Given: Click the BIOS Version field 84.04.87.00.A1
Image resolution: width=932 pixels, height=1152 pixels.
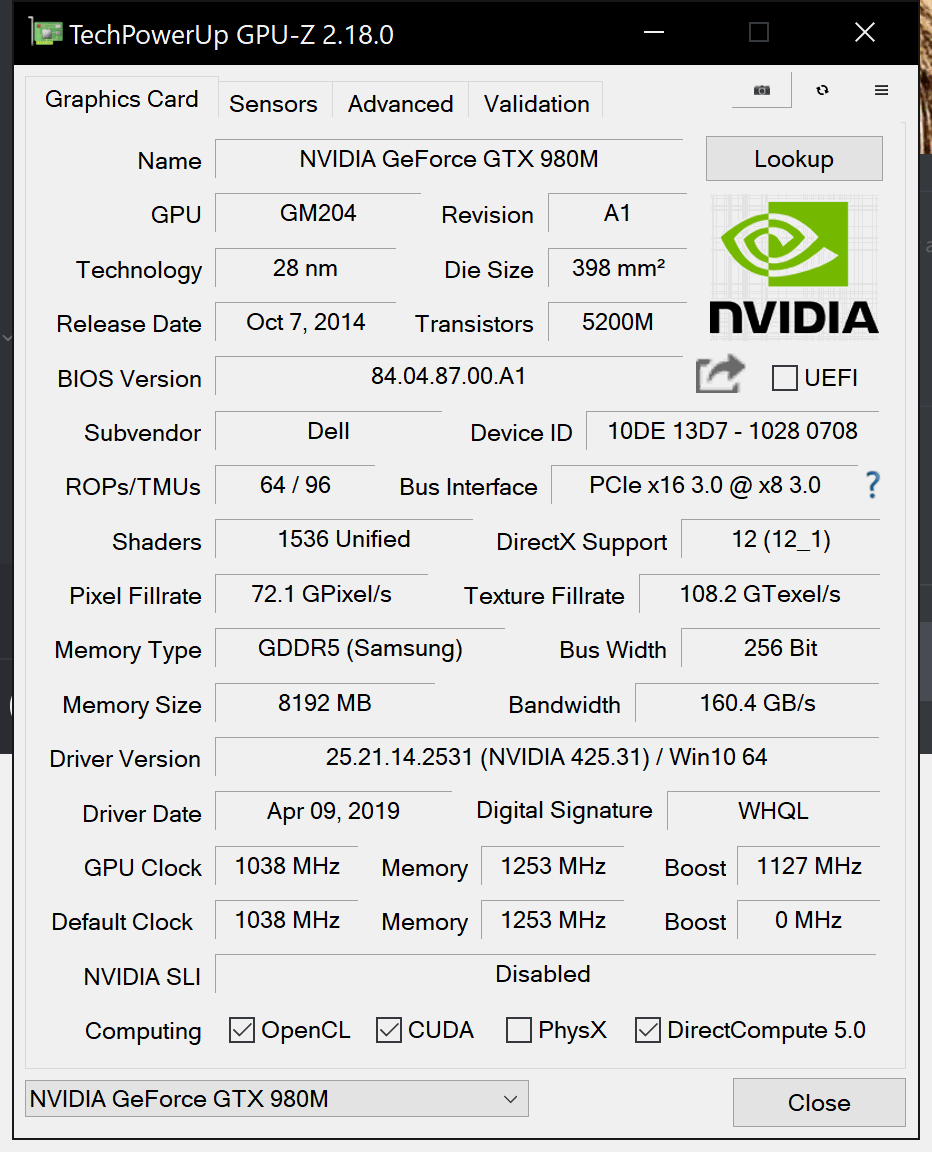Looking at the screenshot, I should pyautogui.click(x=449, y=376).
